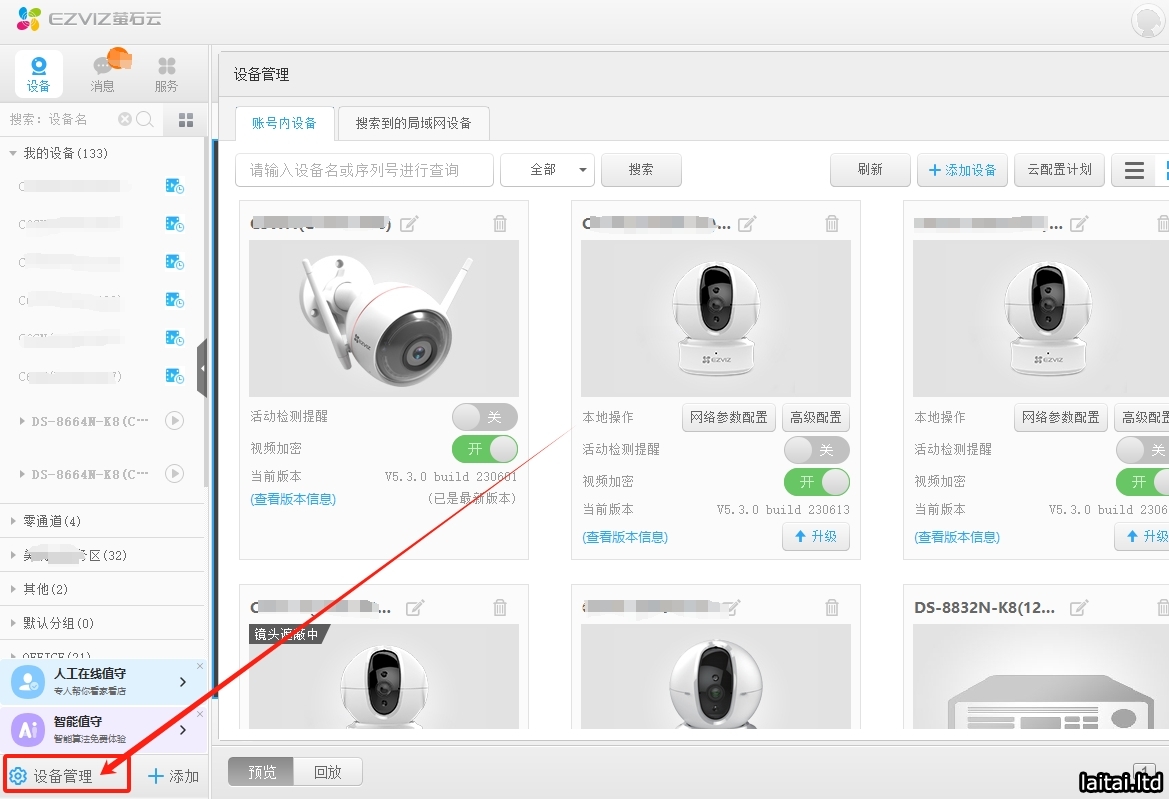Click 升级 button on second camera card
The height and width of the screenshot is (799, 1169).
pos(815,537)
